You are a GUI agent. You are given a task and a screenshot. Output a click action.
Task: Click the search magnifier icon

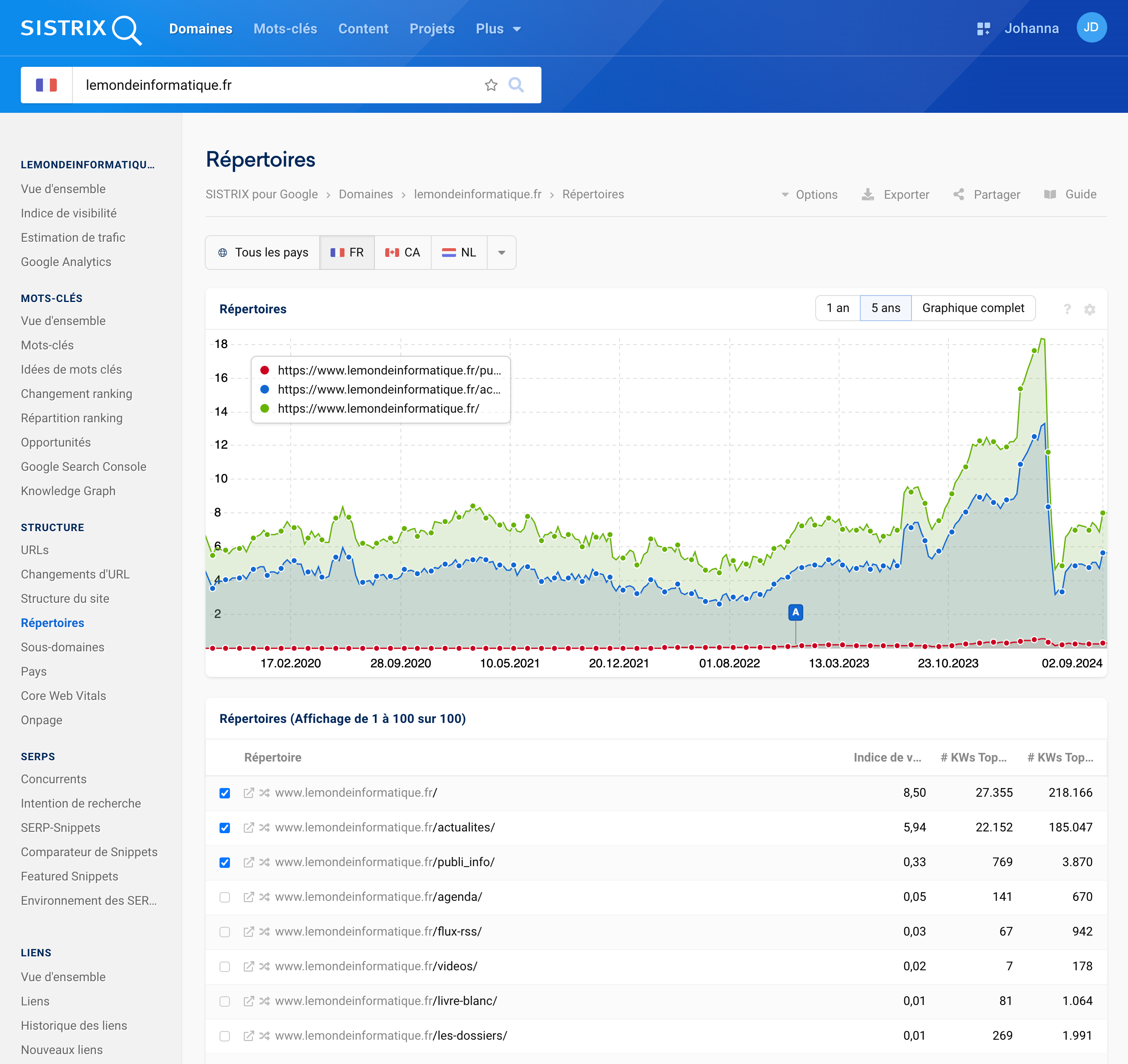516,85
